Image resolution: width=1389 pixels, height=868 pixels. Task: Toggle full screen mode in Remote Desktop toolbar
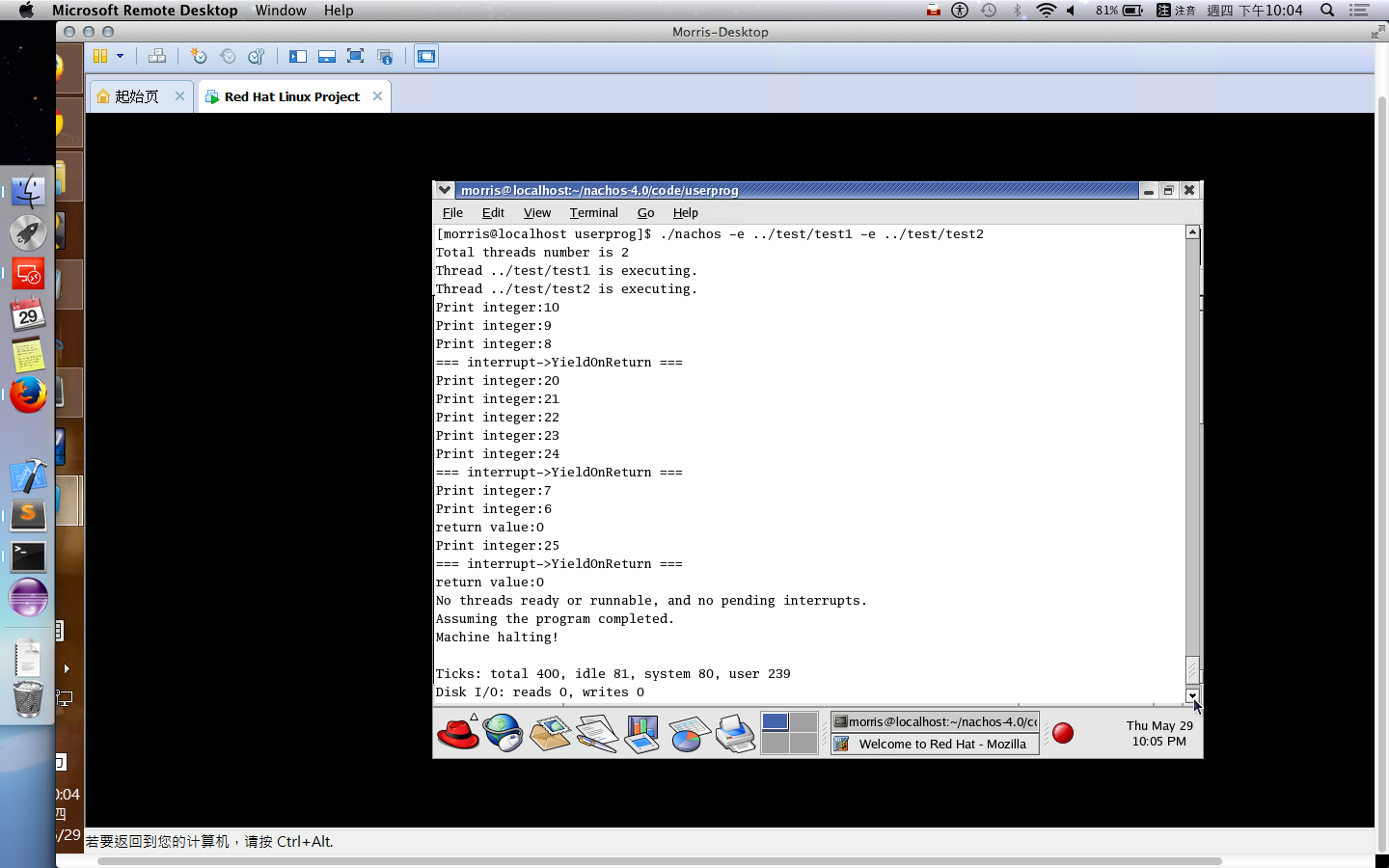354,56
